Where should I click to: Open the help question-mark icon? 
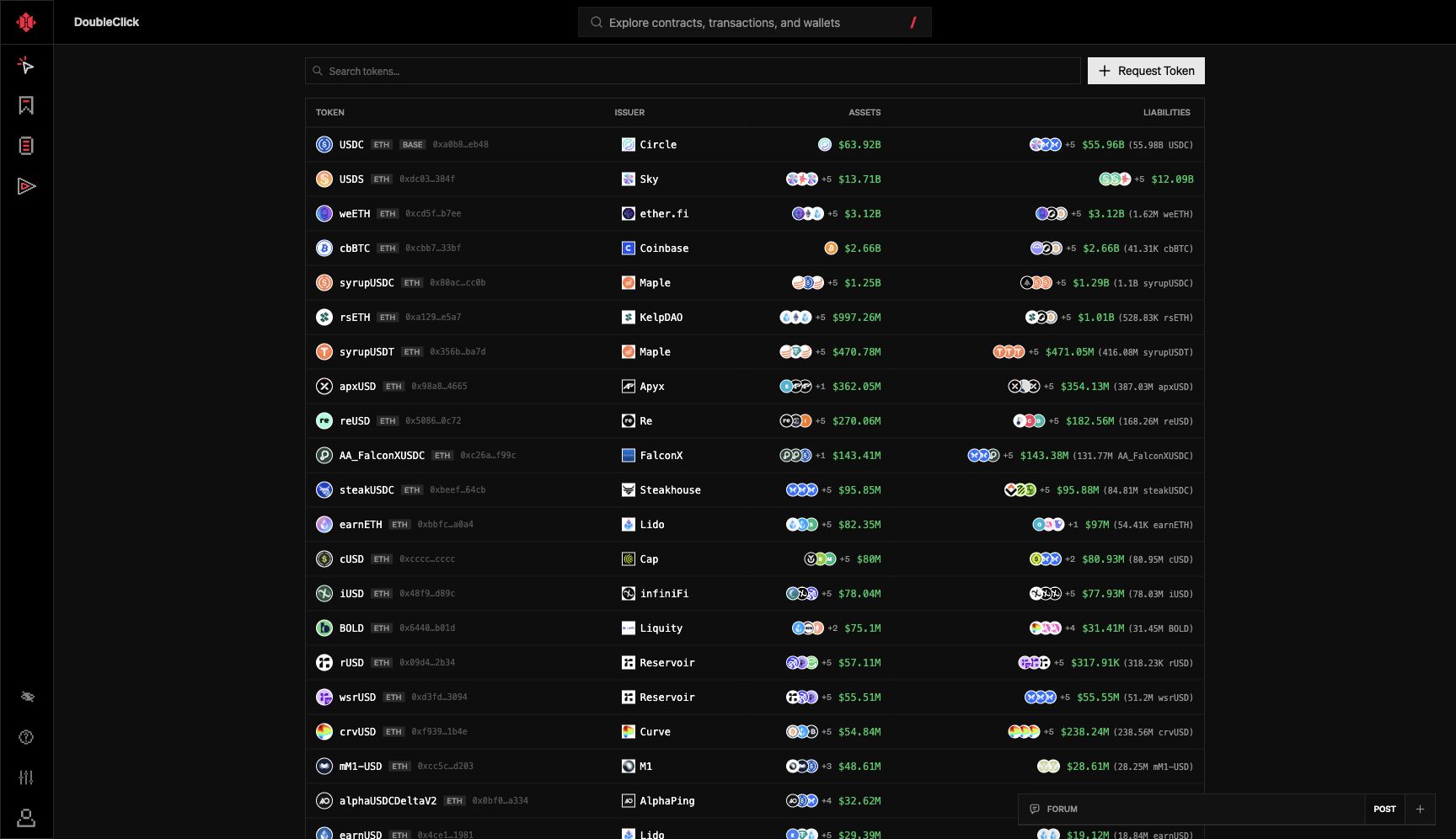tap(26, 737)
